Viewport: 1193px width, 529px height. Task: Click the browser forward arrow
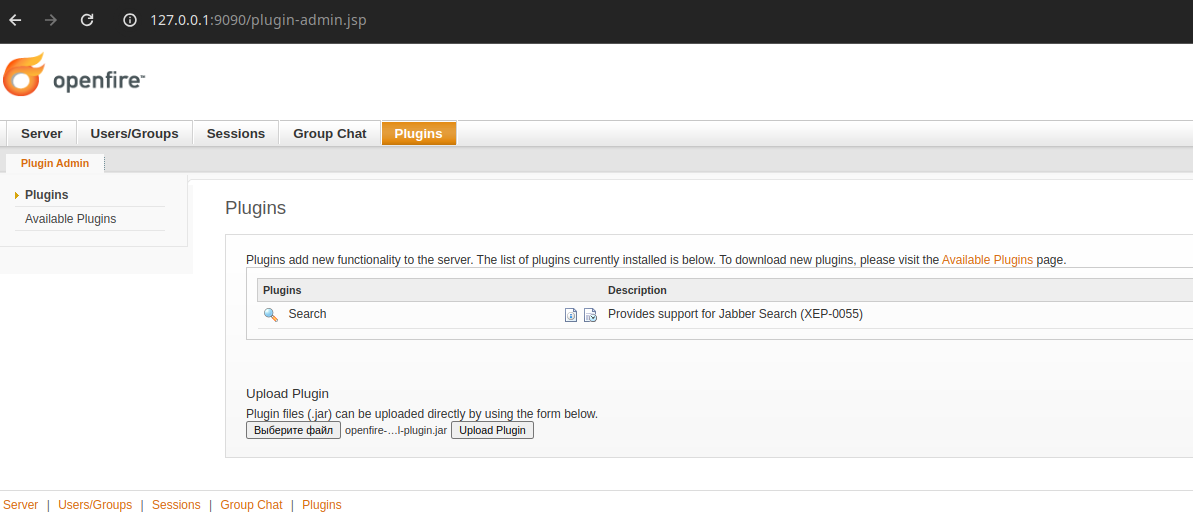[x=51, y=21]
